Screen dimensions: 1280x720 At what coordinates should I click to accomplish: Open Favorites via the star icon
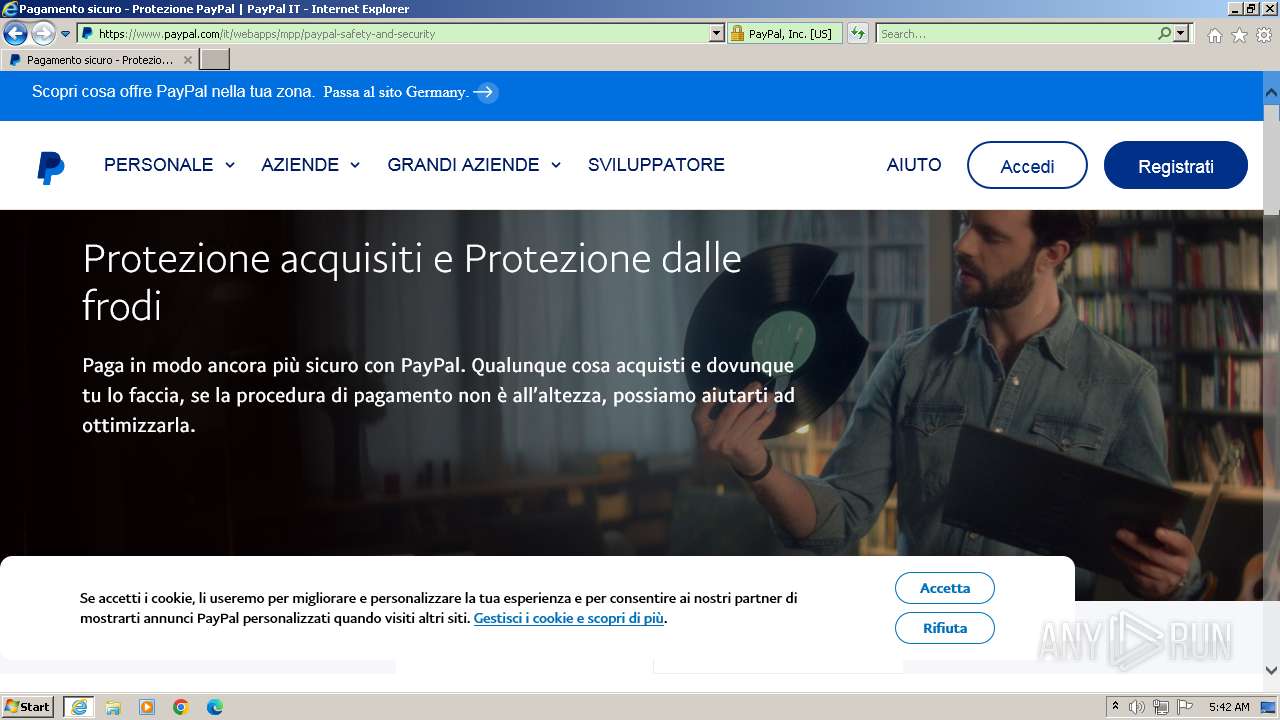1239,35
